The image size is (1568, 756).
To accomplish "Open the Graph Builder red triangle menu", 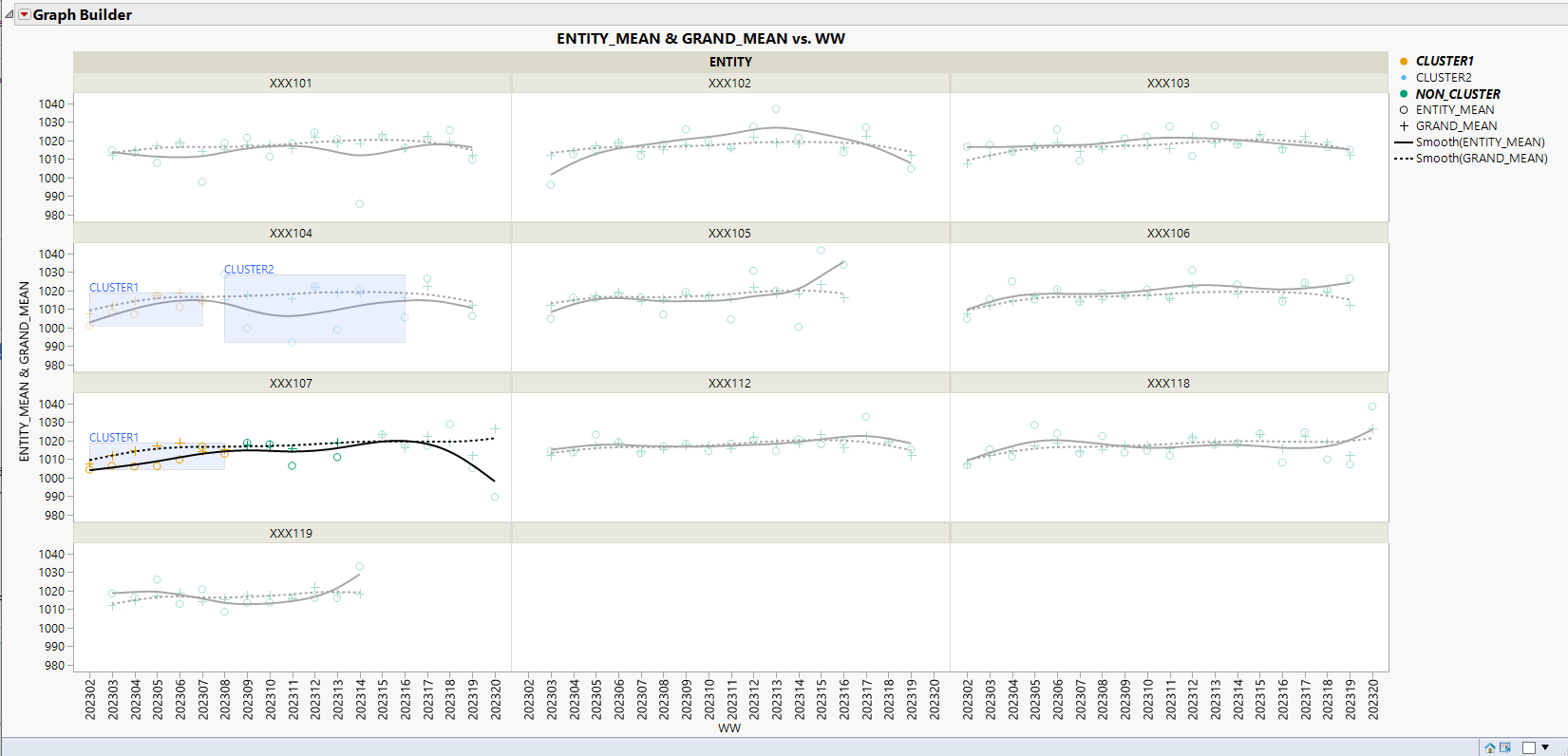I will tap(25, 15).
